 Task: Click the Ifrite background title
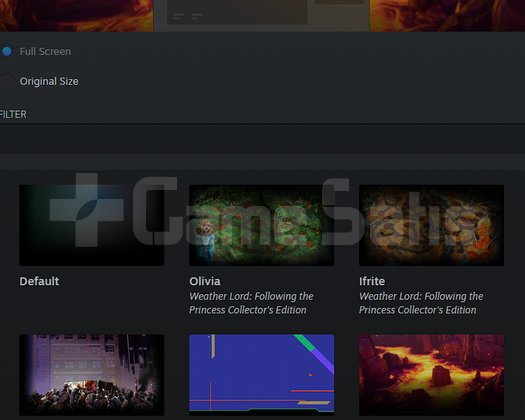tap(372, 281)
